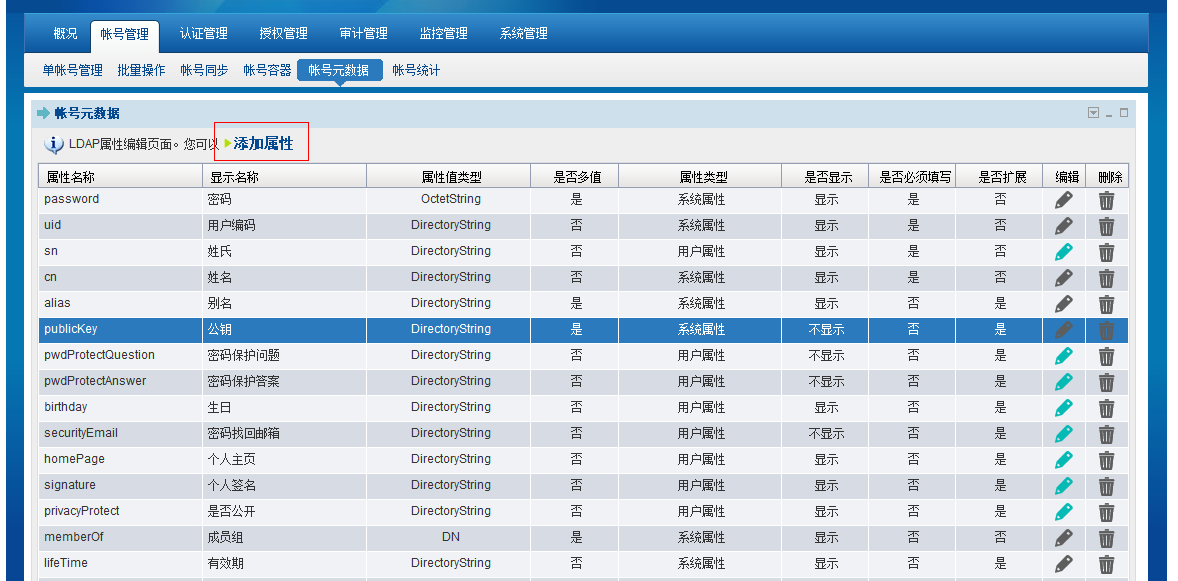Edit the securityEmail attribute

pyautogui.click(x=1063, y=434)
